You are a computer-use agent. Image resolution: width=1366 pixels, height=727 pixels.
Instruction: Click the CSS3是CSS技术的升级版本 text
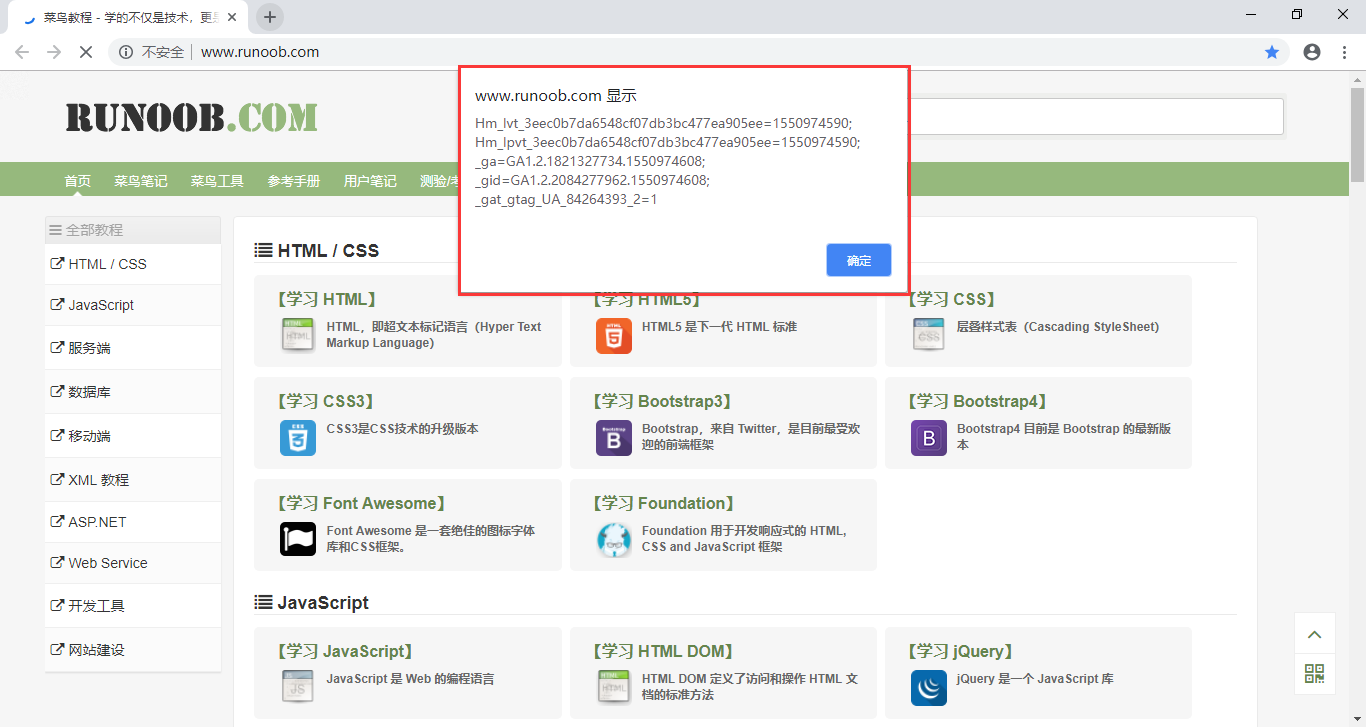[402, 429]
